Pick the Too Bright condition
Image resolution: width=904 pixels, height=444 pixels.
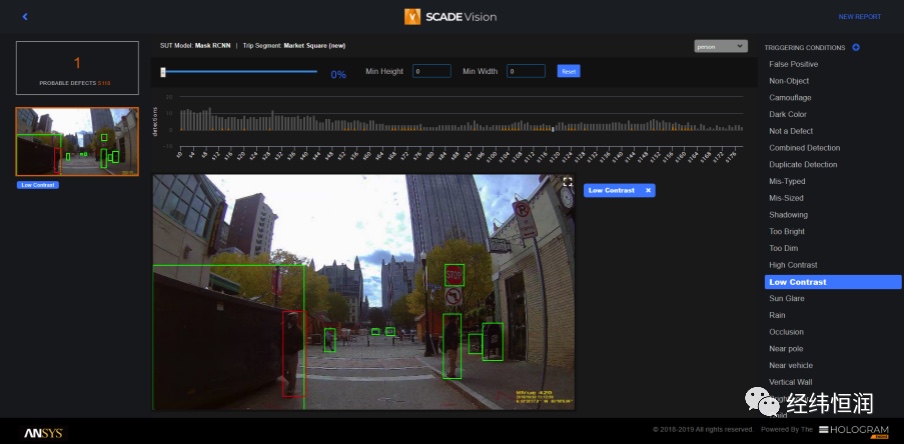pos(786,231)
